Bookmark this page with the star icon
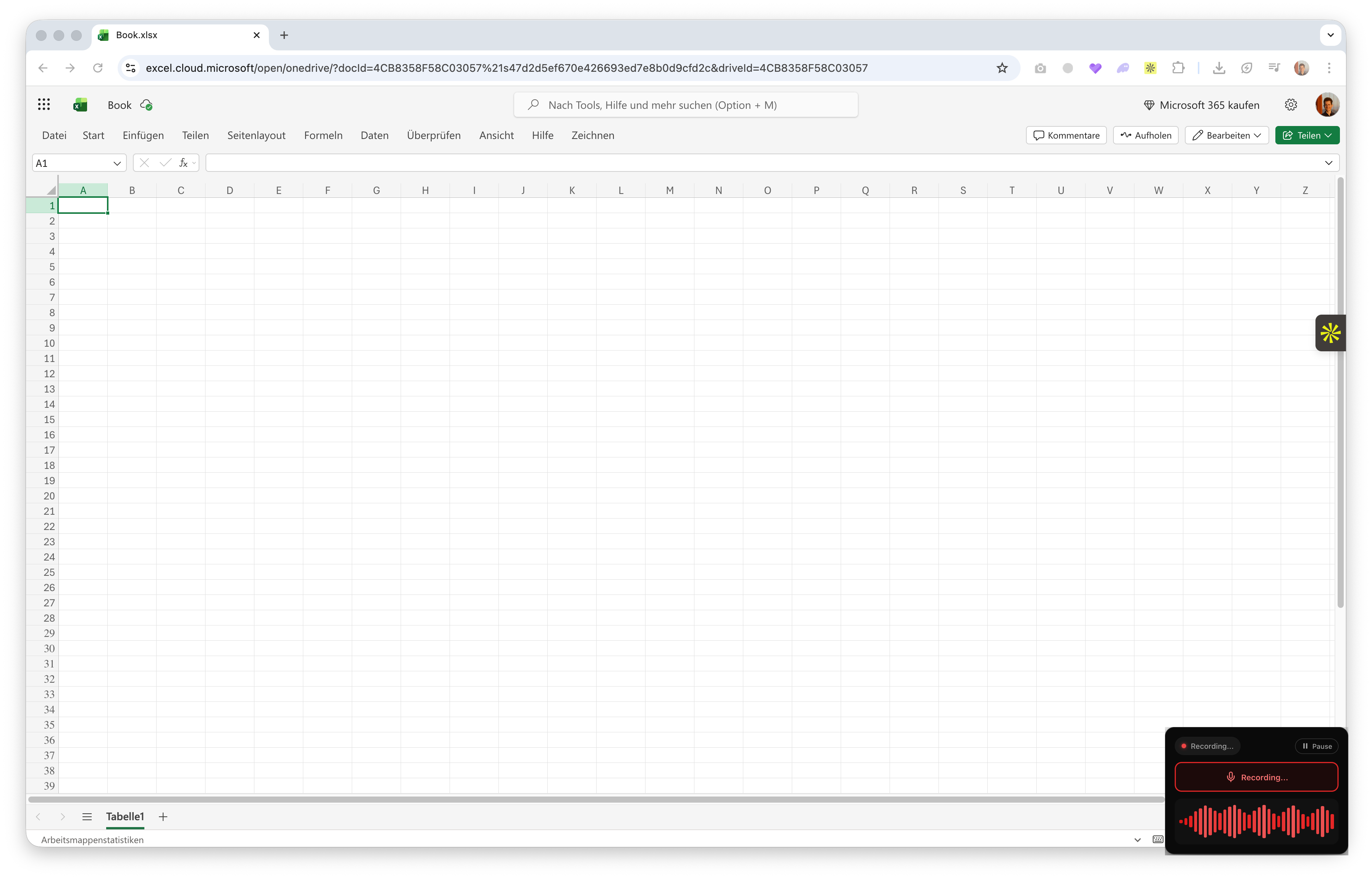Screen dimensions: 1372x879 [1002, 68]
